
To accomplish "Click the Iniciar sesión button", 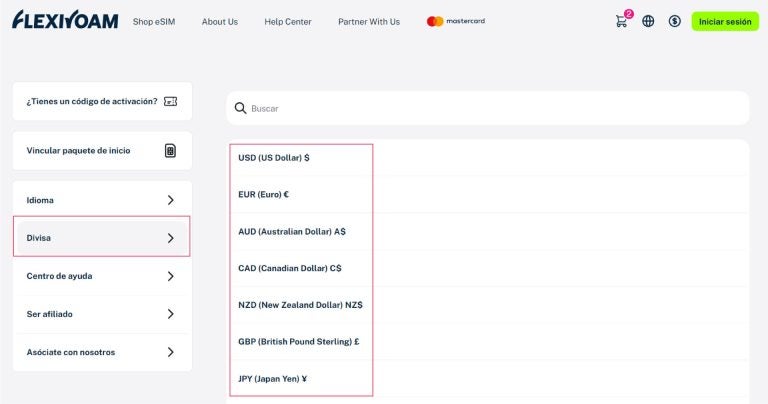I will coord(725,22).
